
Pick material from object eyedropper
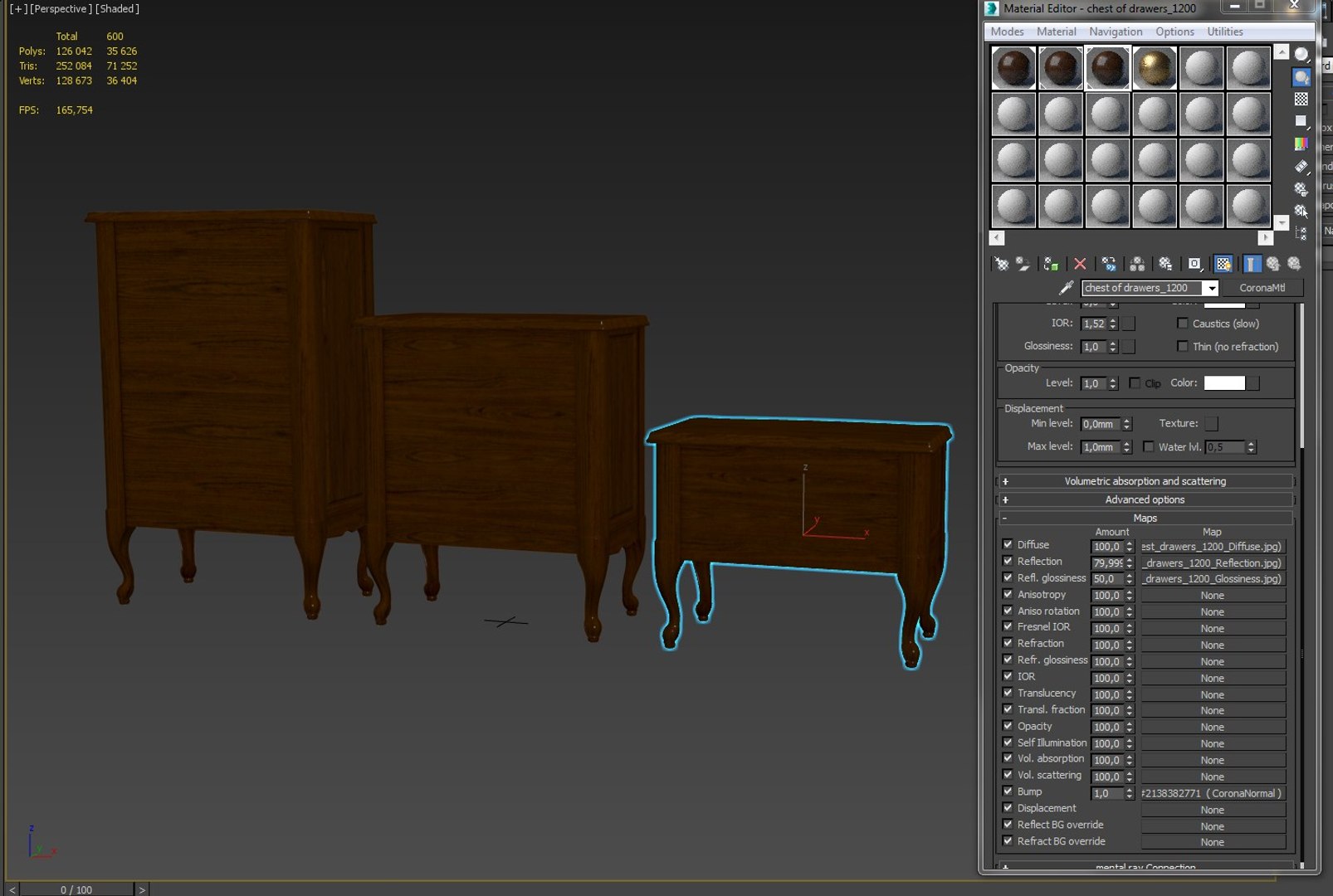coord(1067,288)
